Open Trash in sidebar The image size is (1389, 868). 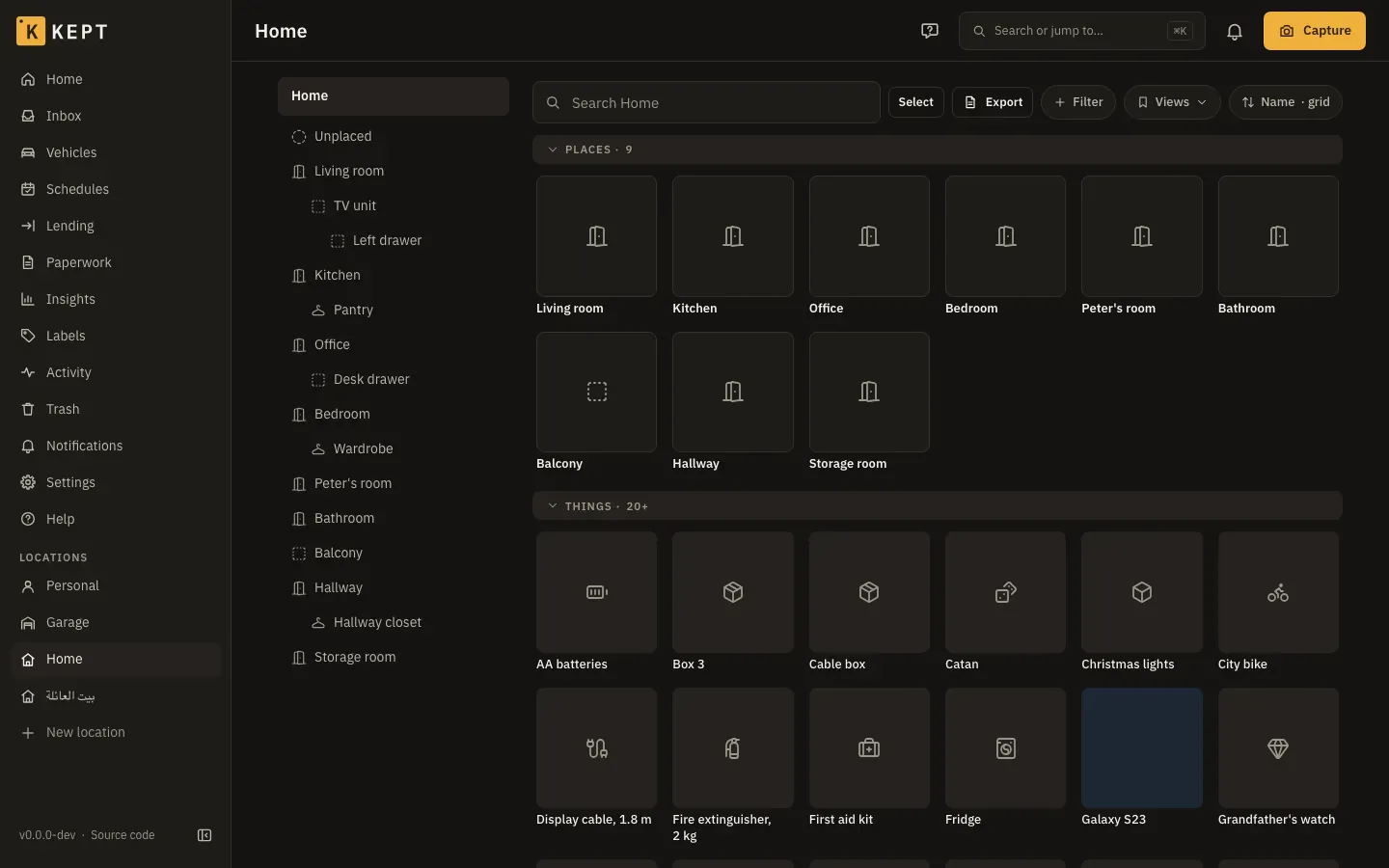tap(116, 409)
